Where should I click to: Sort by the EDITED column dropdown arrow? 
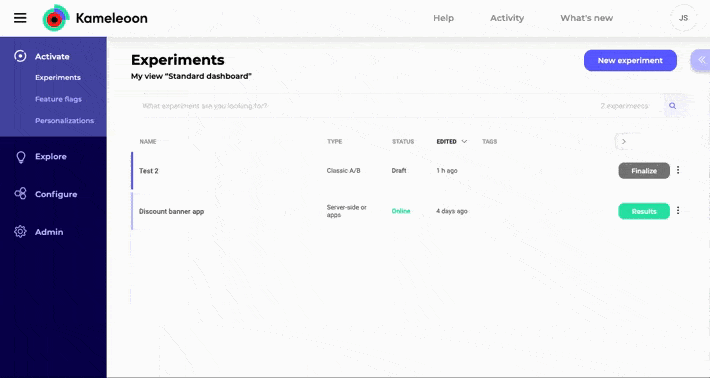[464, 142]
